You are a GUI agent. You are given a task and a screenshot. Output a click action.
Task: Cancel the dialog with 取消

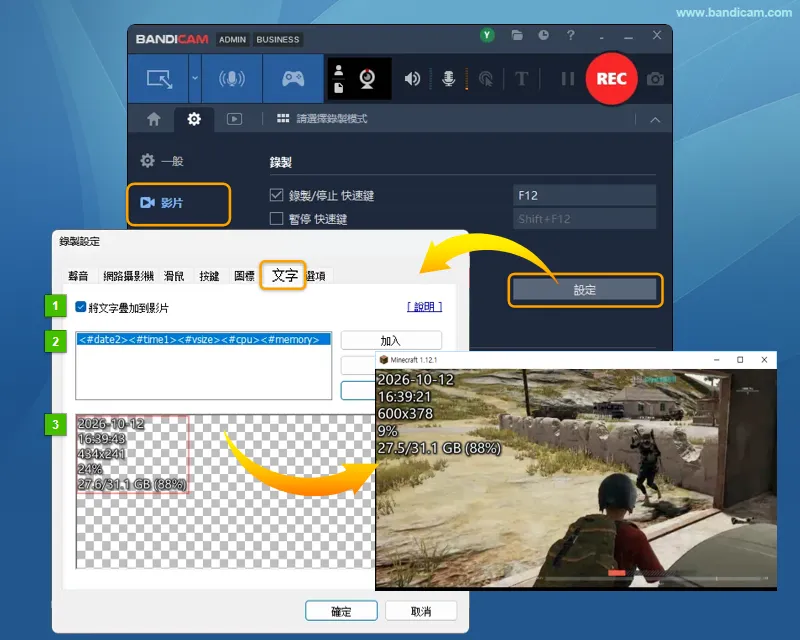coord(421,611)
